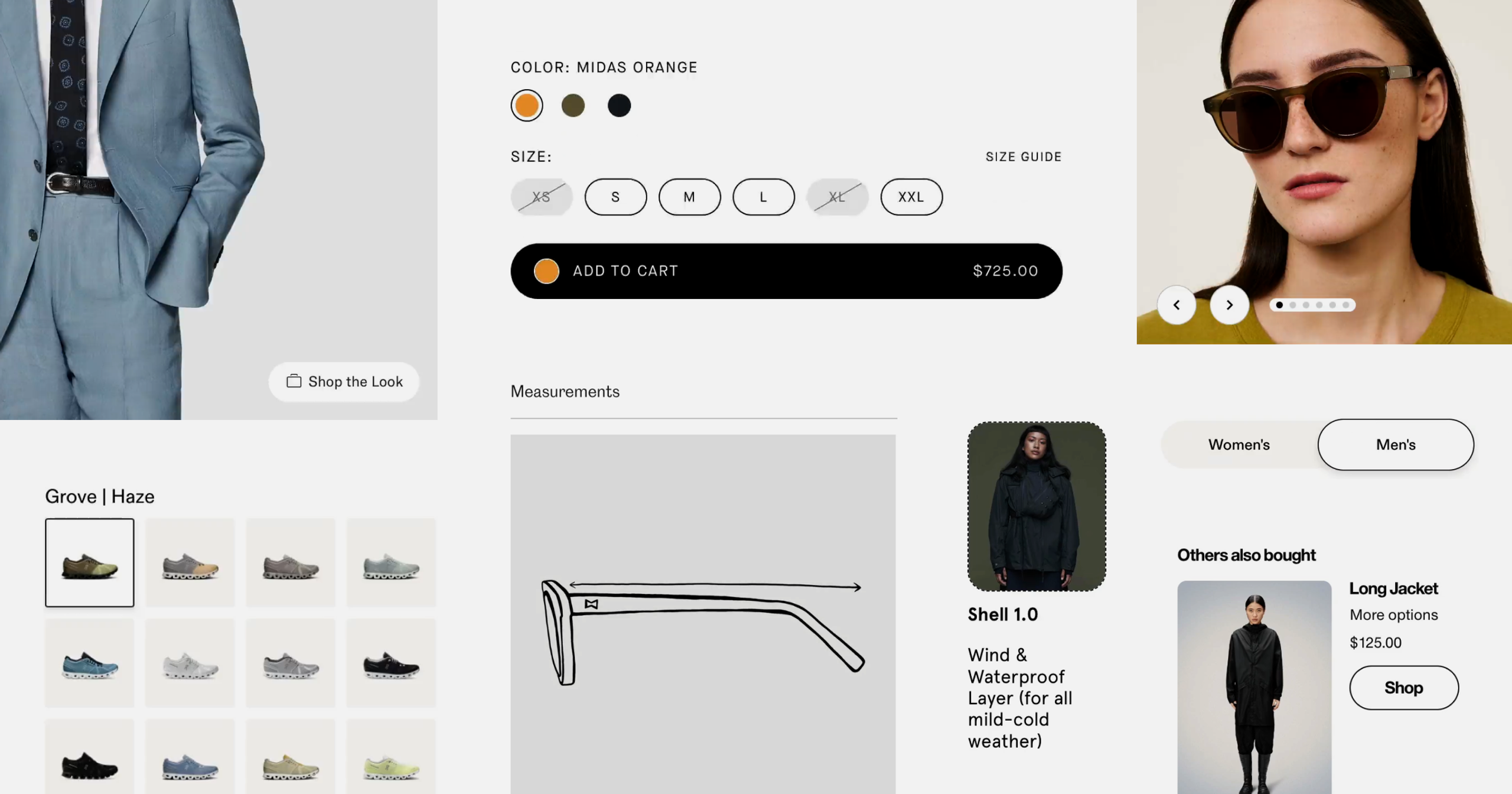Select size S option

click(x=615, y=196)
